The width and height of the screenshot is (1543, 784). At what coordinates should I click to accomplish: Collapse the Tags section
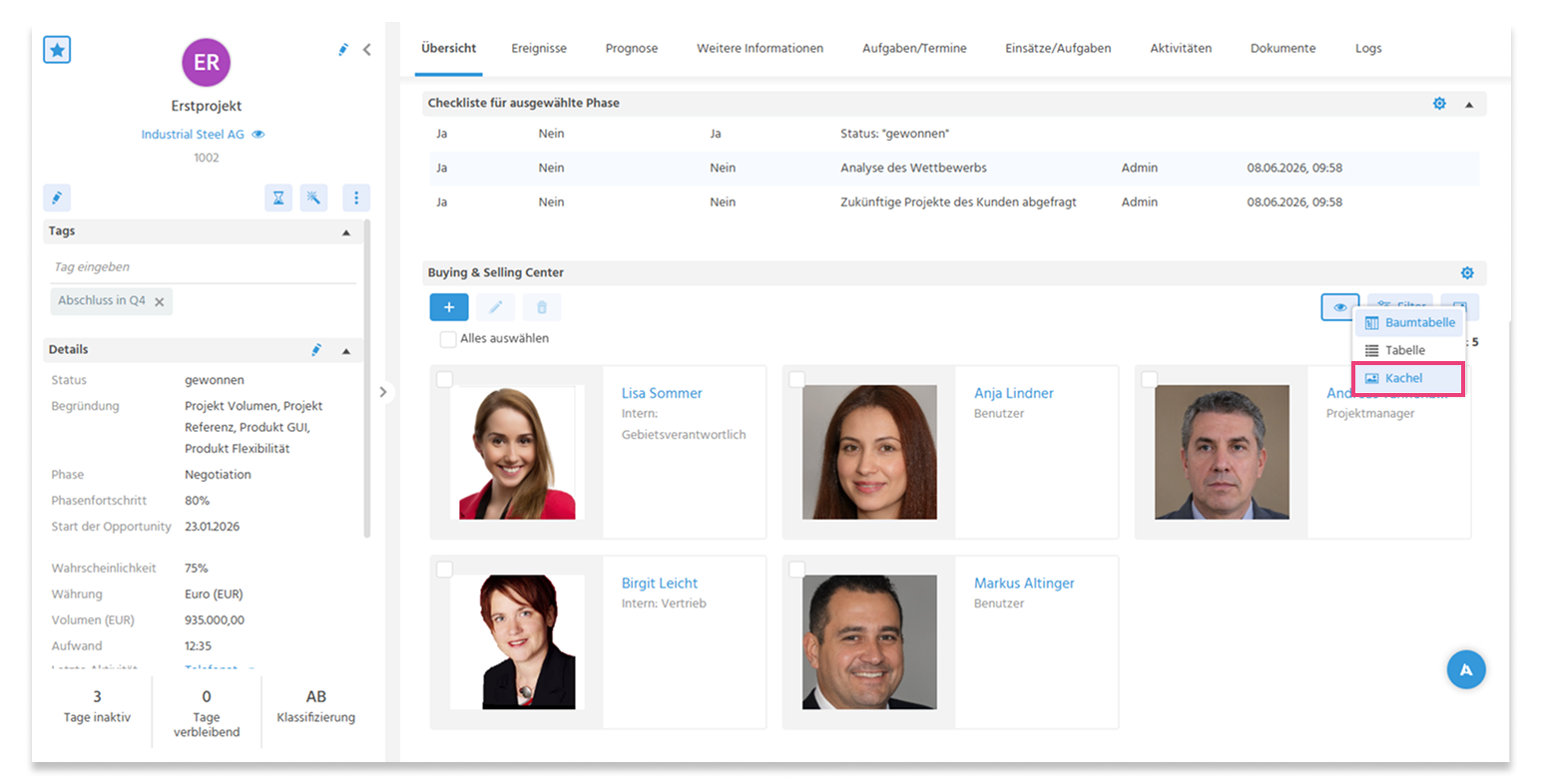click(x=346, y=232)
